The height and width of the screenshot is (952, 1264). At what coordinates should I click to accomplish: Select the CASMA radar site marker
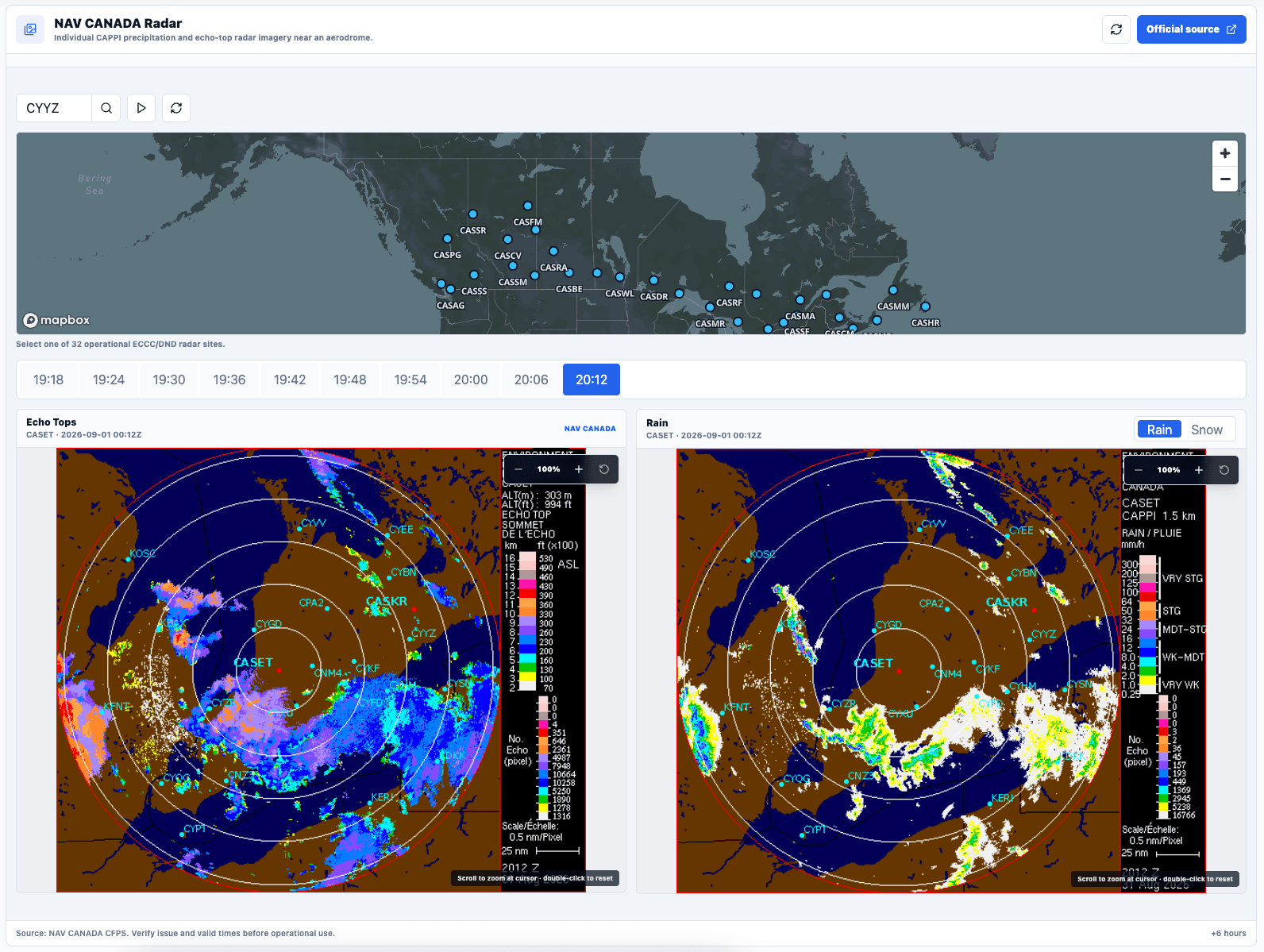800,300
